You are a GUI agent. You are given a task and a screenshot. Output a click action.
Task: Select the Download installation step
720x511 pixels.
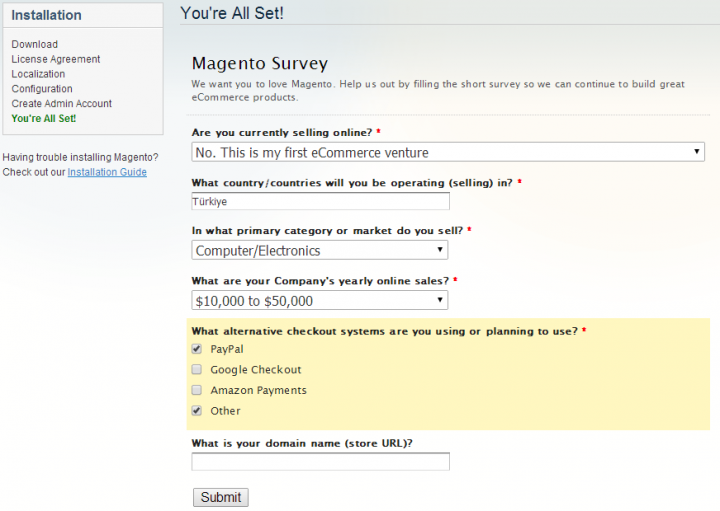[x=35, y=44]
